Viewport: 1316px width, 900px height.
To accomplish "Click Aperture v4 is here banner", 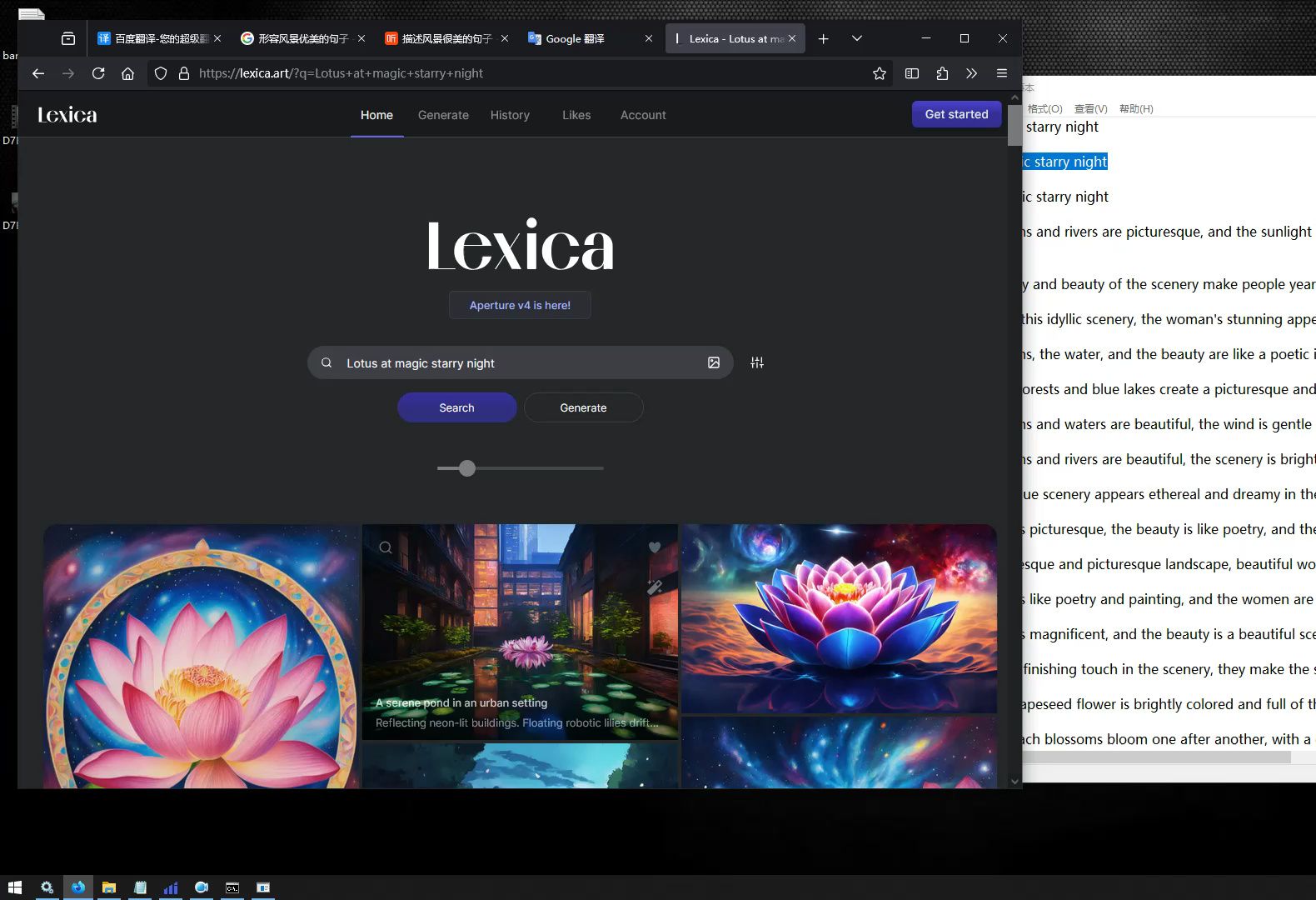I will 520,305.
